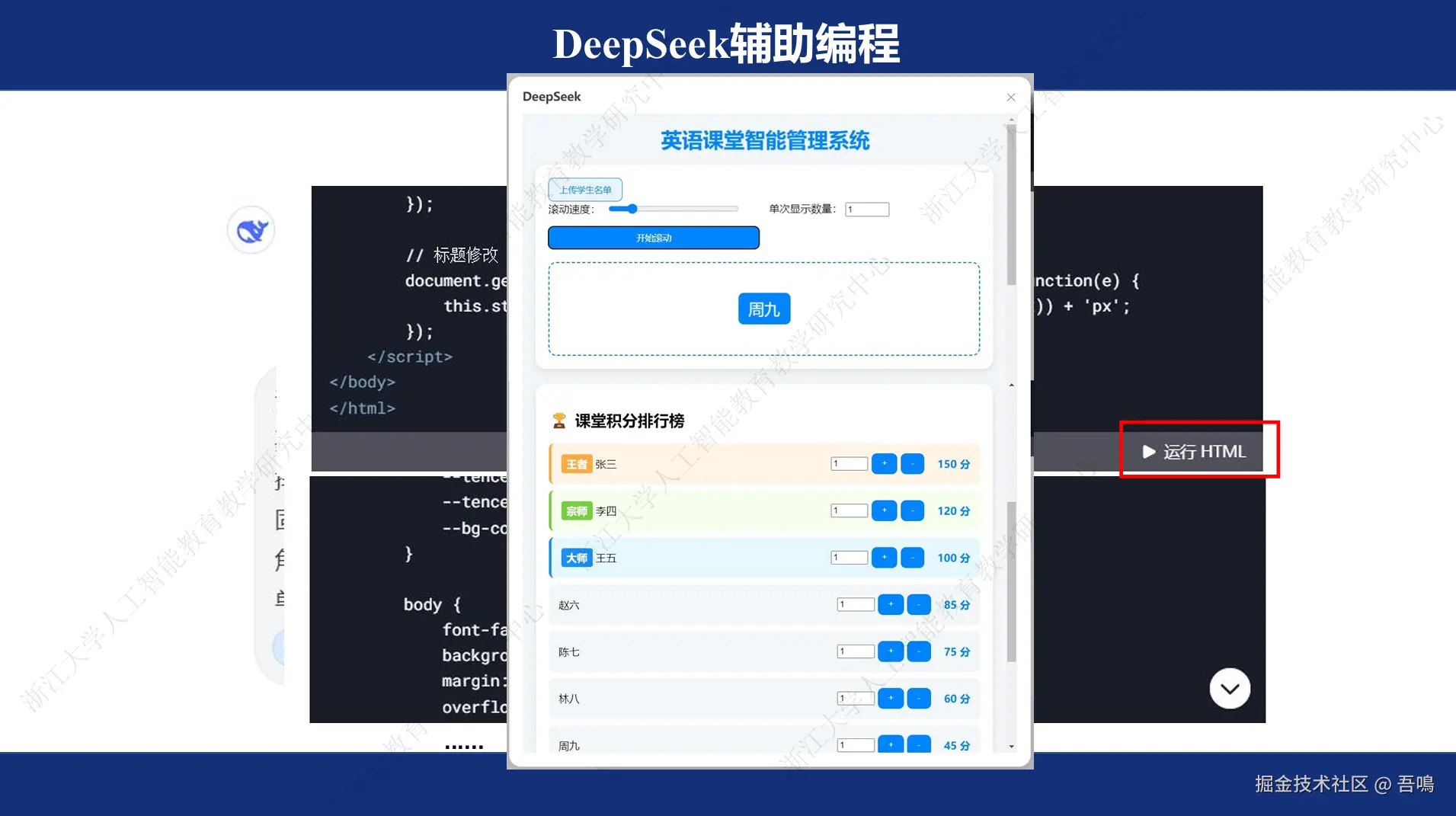Click the name 林八 in leaderboard
The width and height of the screenshot is (1456, 816).
(569, 699)
